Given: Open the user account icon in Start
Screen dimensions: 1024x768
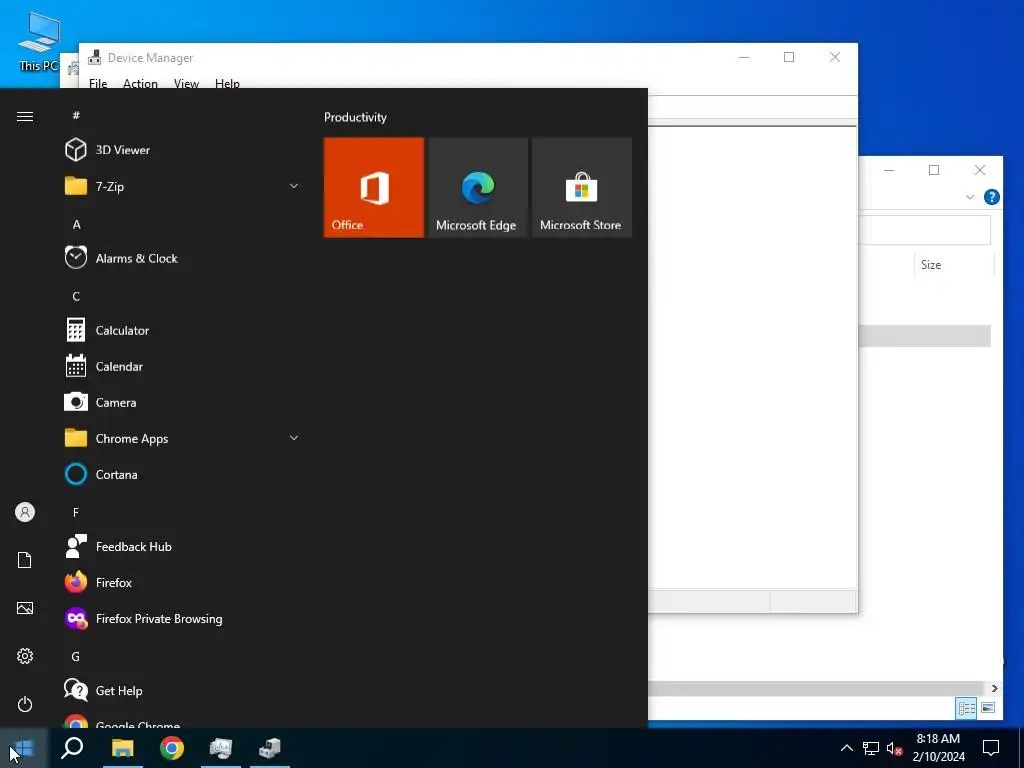Looking at the screenshot, I should point(25,512).
